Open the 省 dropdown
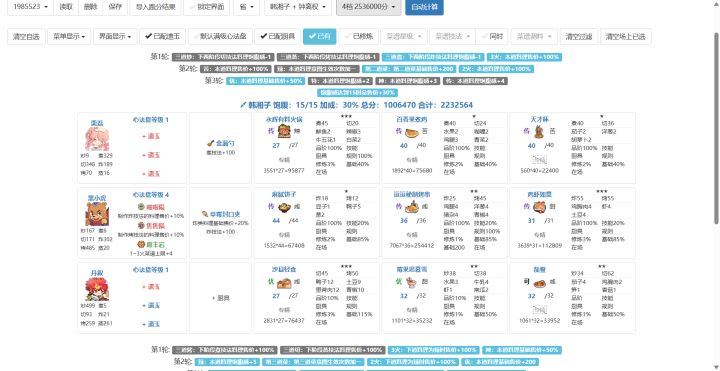Viewport: 720px width, 371px height. pos(246,7)
